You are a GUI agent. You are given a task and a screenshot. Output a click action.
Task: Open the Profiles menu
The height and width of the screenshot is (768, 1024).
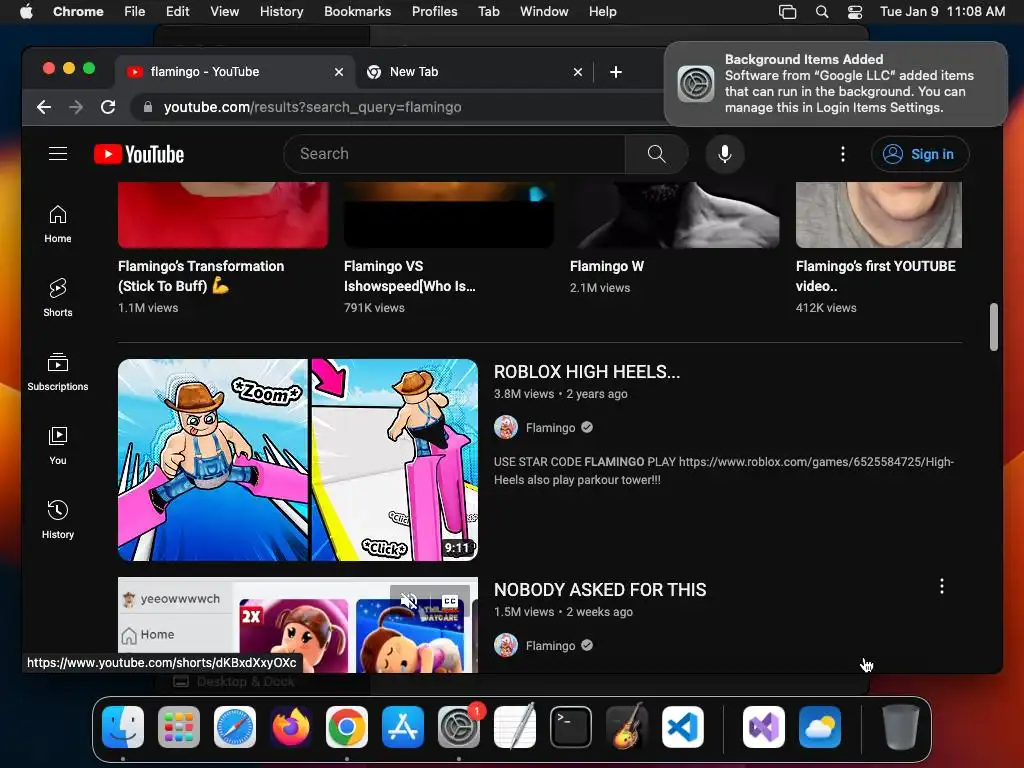tap(434, 12)
